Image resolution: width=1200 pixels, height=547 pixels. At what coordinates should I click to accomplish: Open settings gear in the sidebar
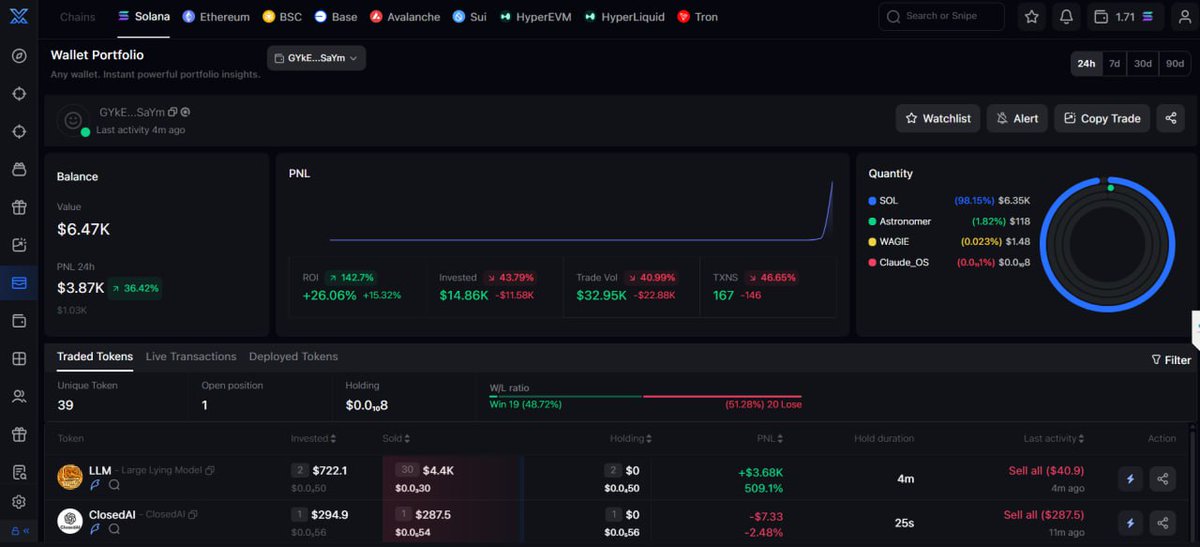point(19,502)
